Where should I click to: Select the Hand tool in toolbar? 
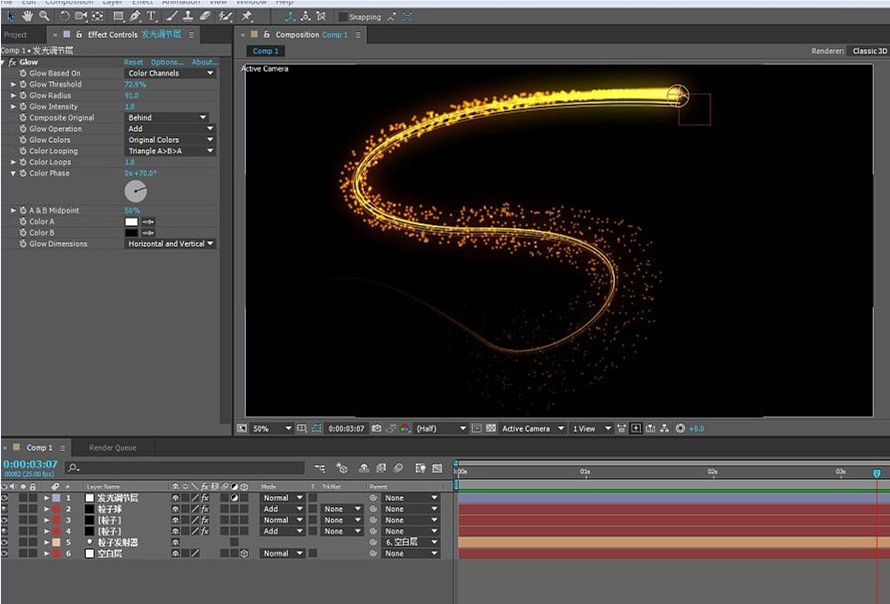coord(27,16)
